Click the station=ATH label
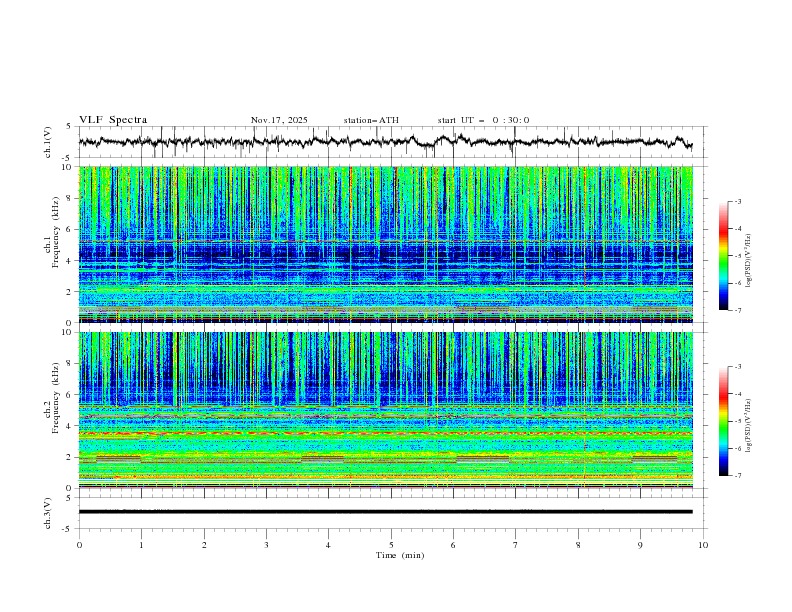Viewport: 792px width, 612px height. (x=371, y=120)
